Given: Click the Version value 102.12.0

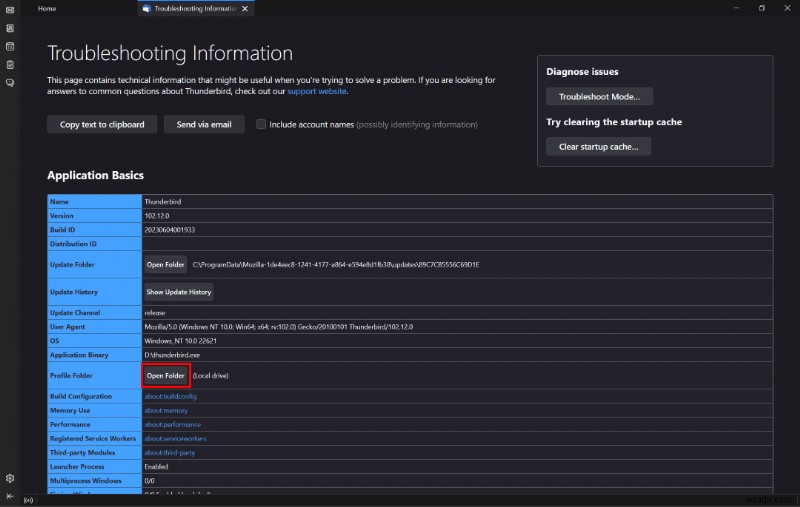Looking at the screenshot, I should 157,216.
